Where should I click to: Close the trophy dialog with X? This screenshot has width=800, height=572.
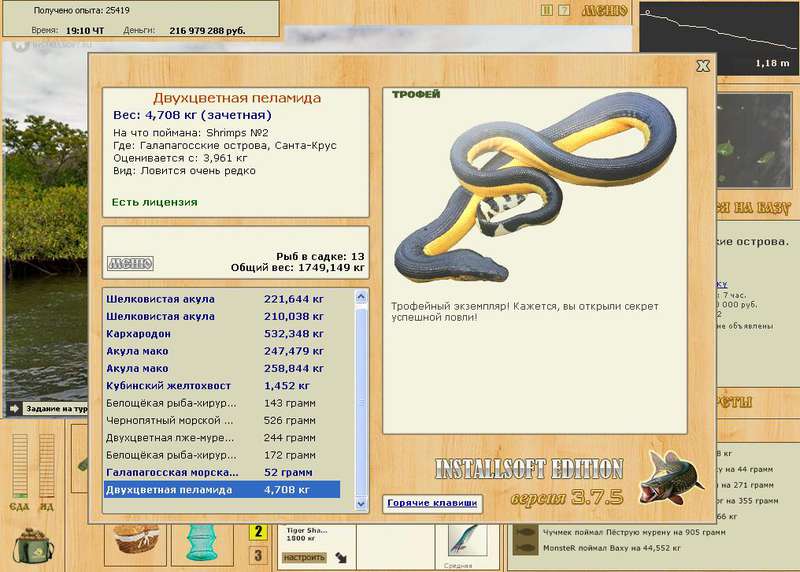pos(703,66)
